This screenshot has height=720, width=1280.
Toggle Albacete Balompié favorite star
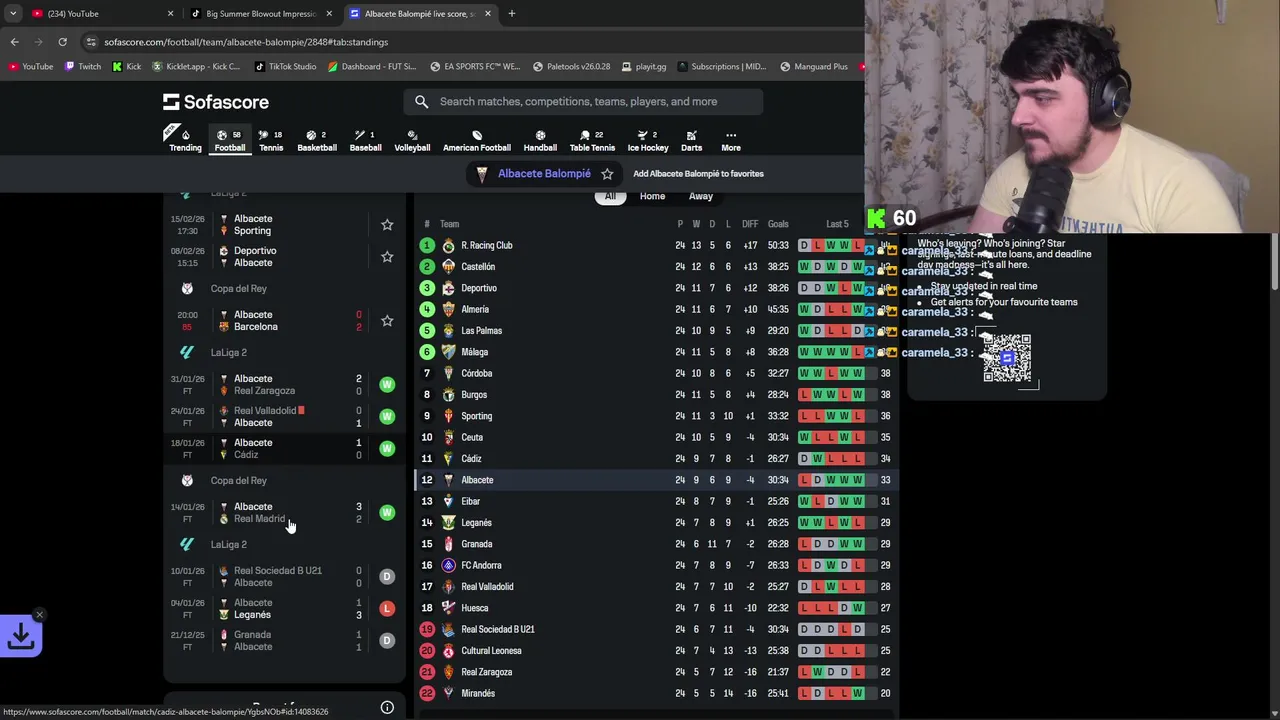click(x=607, y=174)
